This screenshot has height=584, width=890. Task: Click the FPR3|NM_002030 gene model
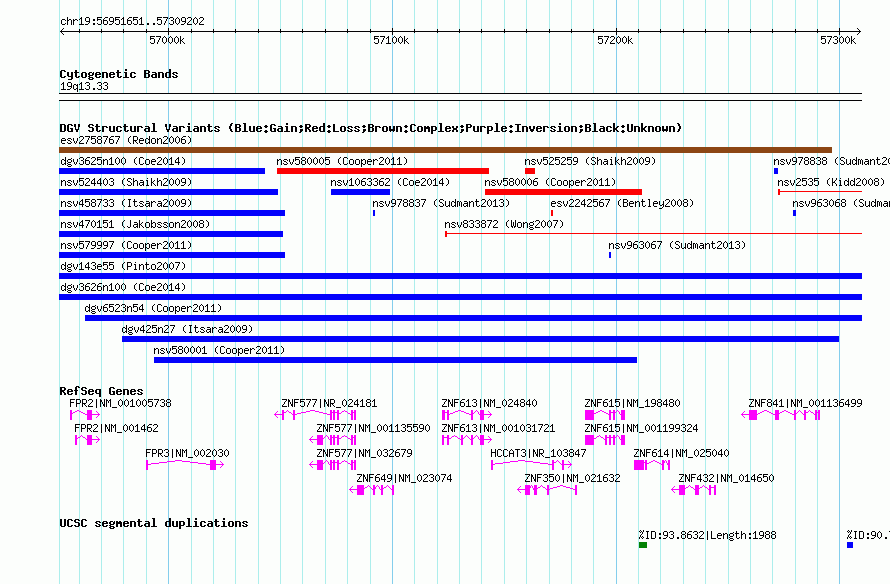185,465
